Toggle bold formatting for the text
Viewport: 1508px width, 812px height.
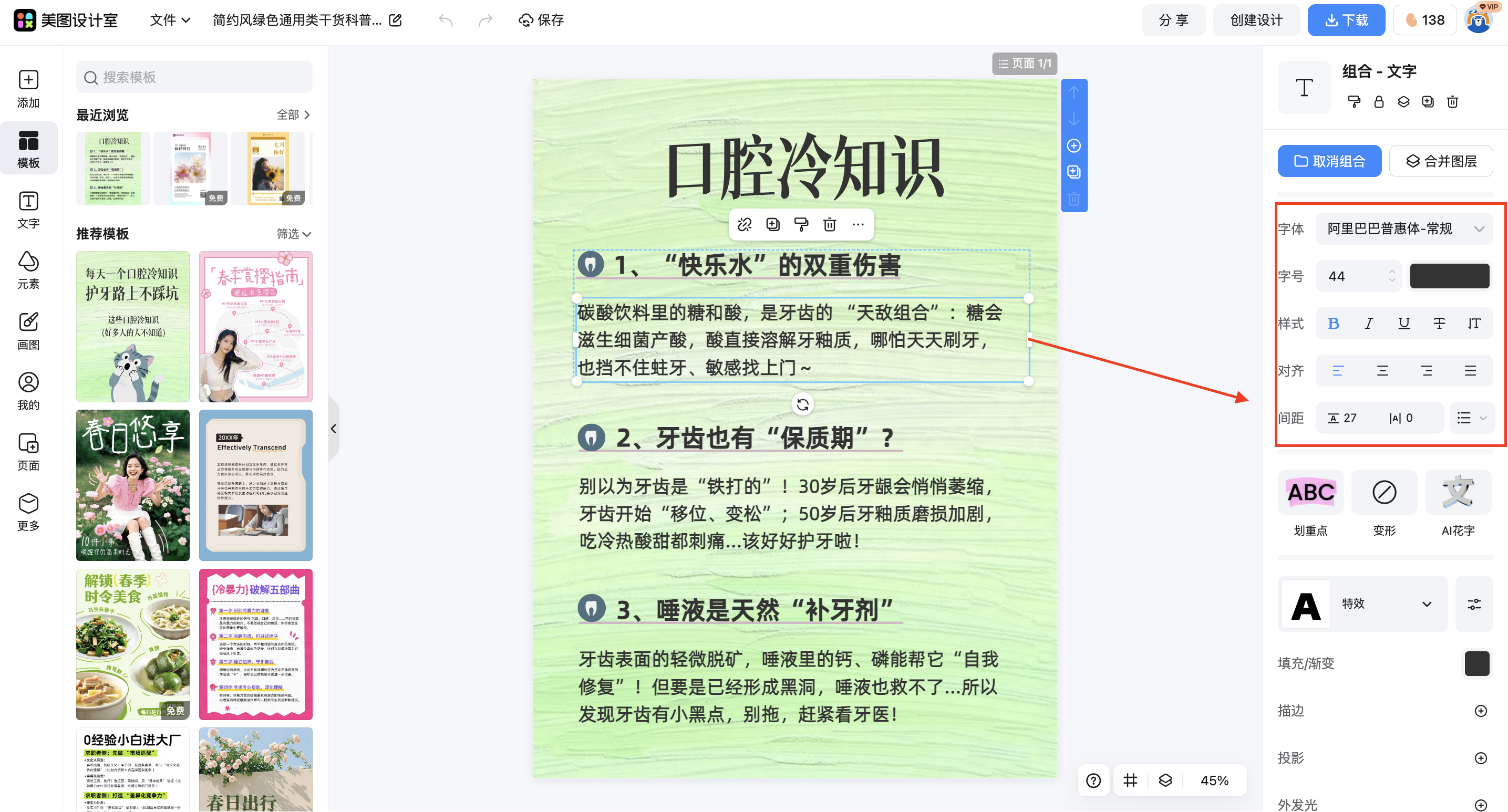1334,323
